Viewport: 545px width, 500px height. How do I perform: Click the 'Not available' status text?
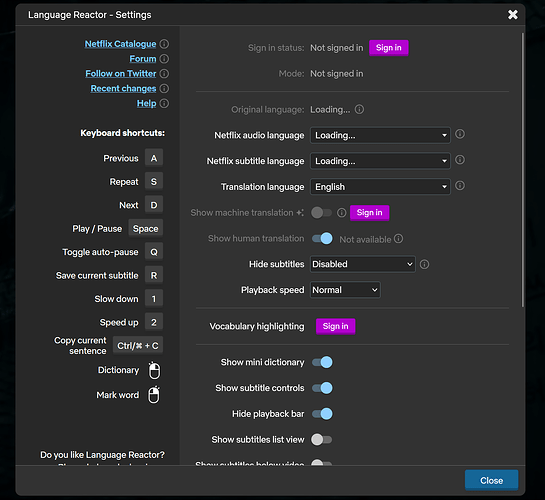click(x=365, y=239)
